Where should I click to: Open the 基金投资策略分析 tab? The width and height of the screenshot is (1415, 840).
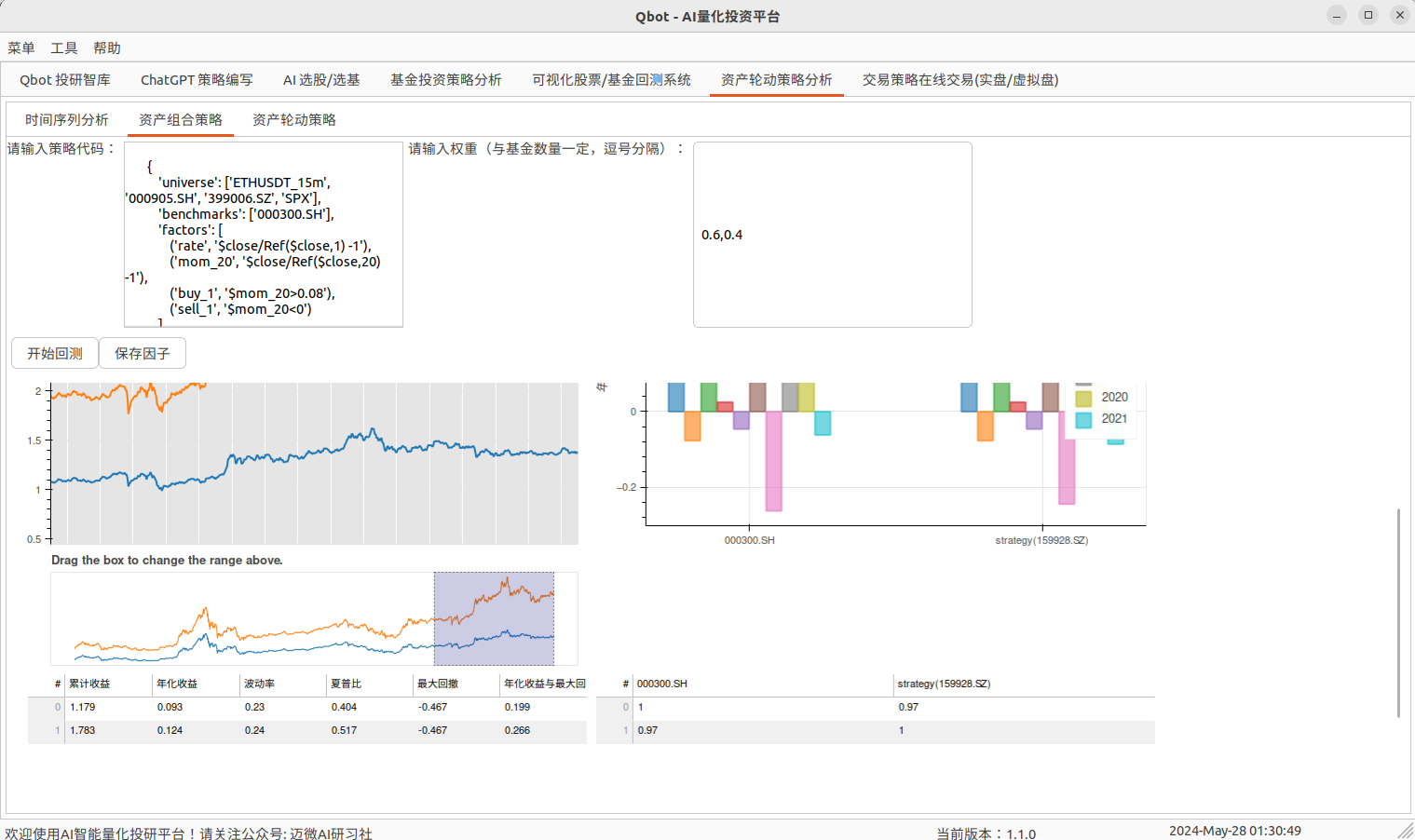tap(445, 80)
